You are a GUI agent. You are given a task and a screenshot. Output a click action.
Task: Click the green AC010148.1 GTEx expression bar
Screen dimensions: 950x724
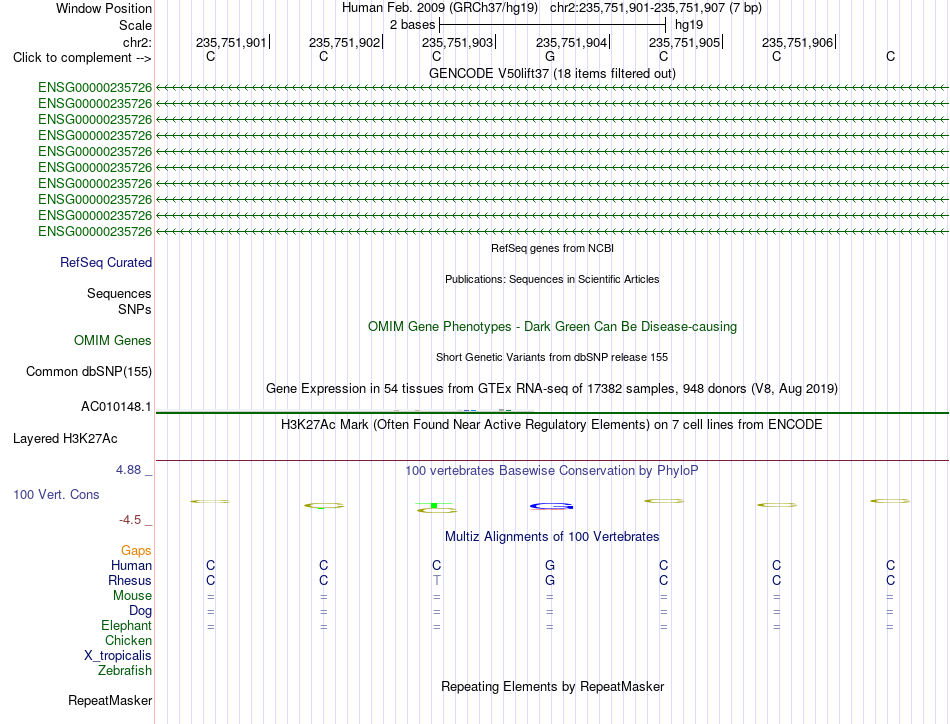552,413
